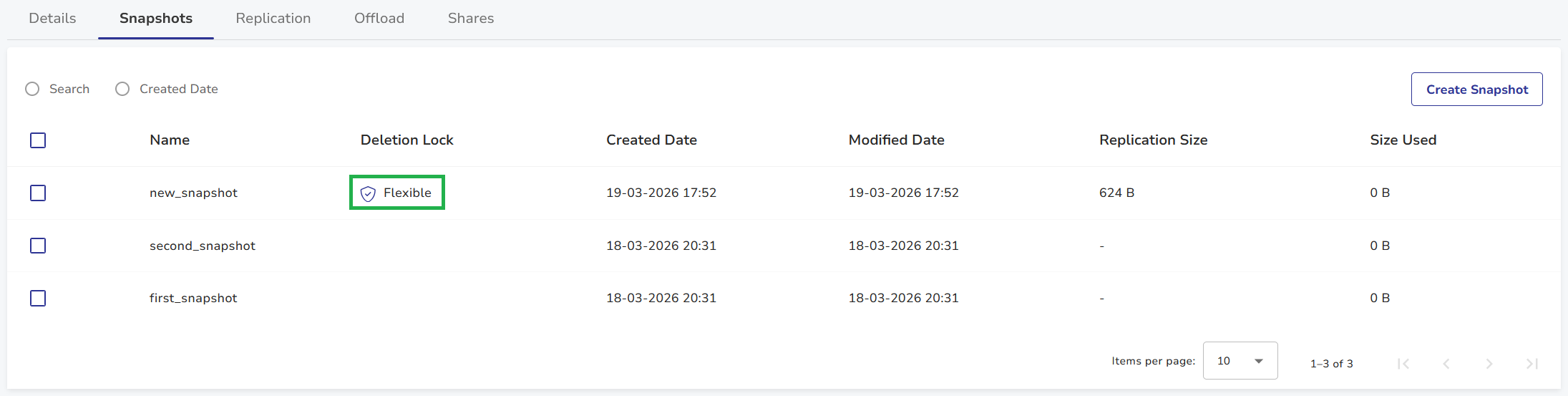Select the Created Date filter radio button
This screenshot has width=1568, height=396.
tap(122, 89)
